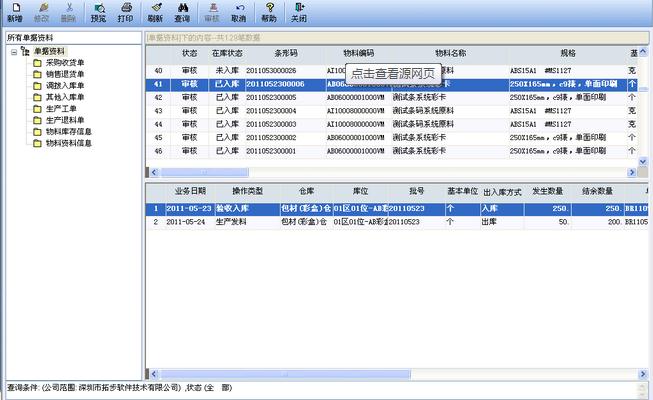653x400 pixels.
Task: Open 帮助 (Help) from the toolbar
Action: click(x=269, y=12)
